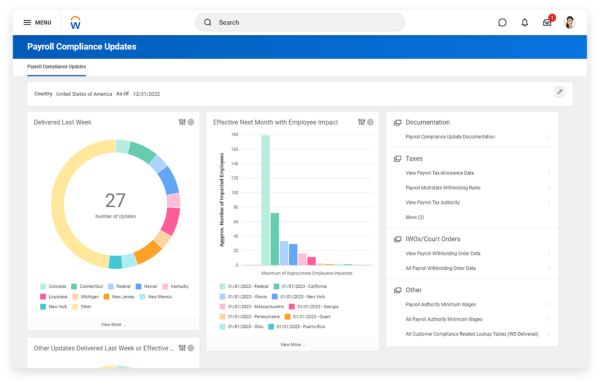
Task: Click the Colorado legend swatch
Action: (43, 286)
